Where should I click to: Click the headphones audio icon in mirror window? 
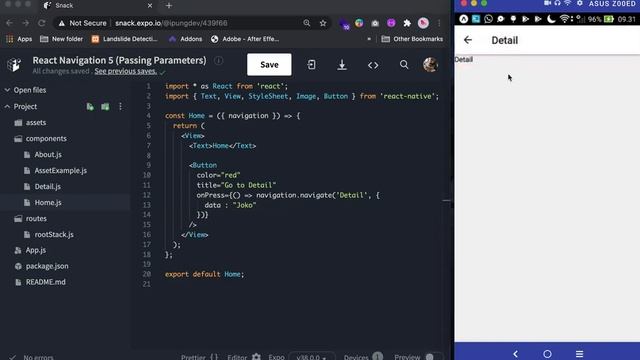click(x=558, y=3)
